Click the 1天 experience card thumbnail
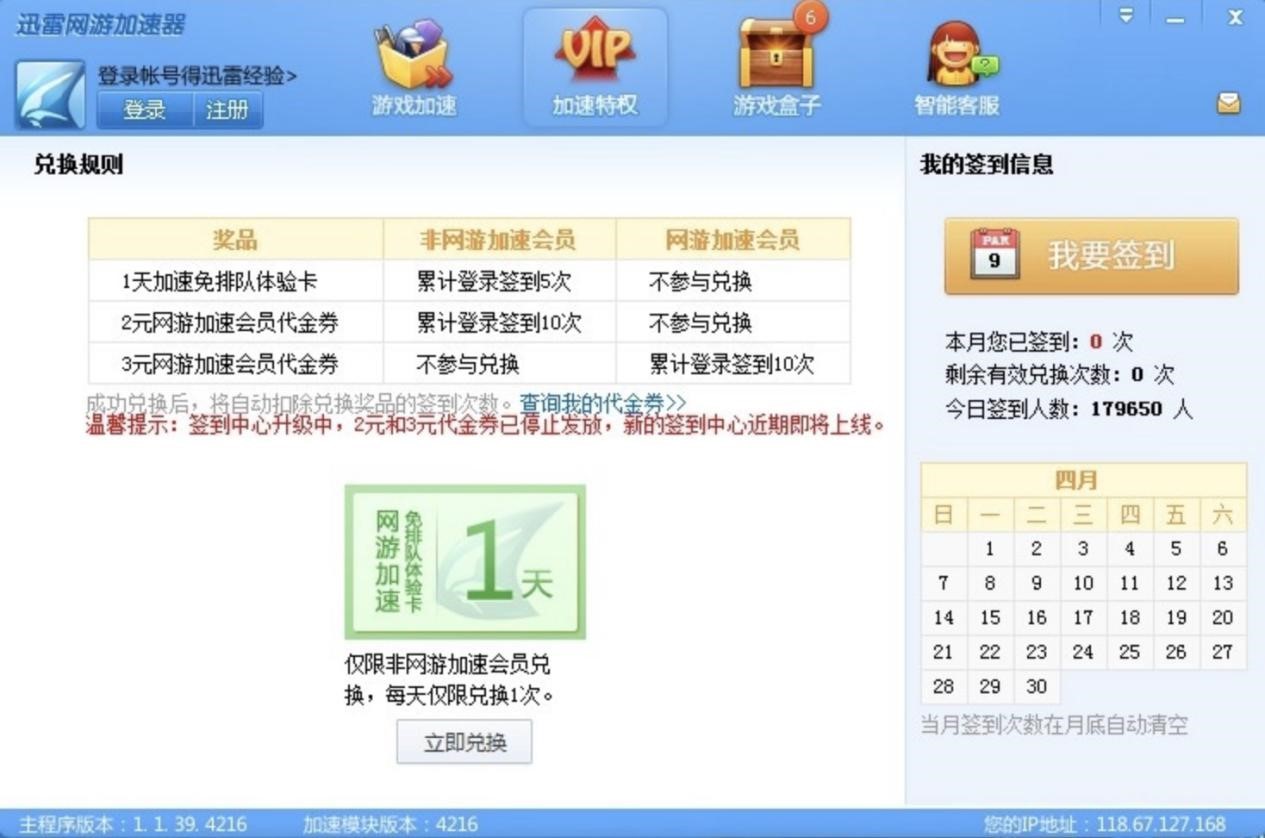 pos(465,562)
